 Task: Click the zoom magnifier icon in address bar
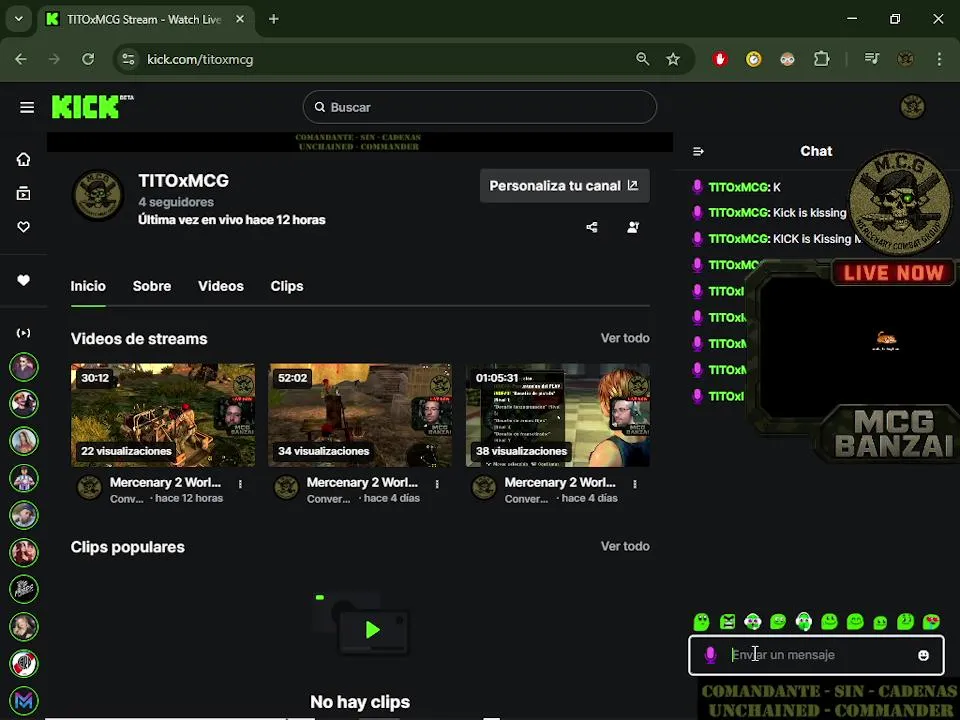click(642, 59)
